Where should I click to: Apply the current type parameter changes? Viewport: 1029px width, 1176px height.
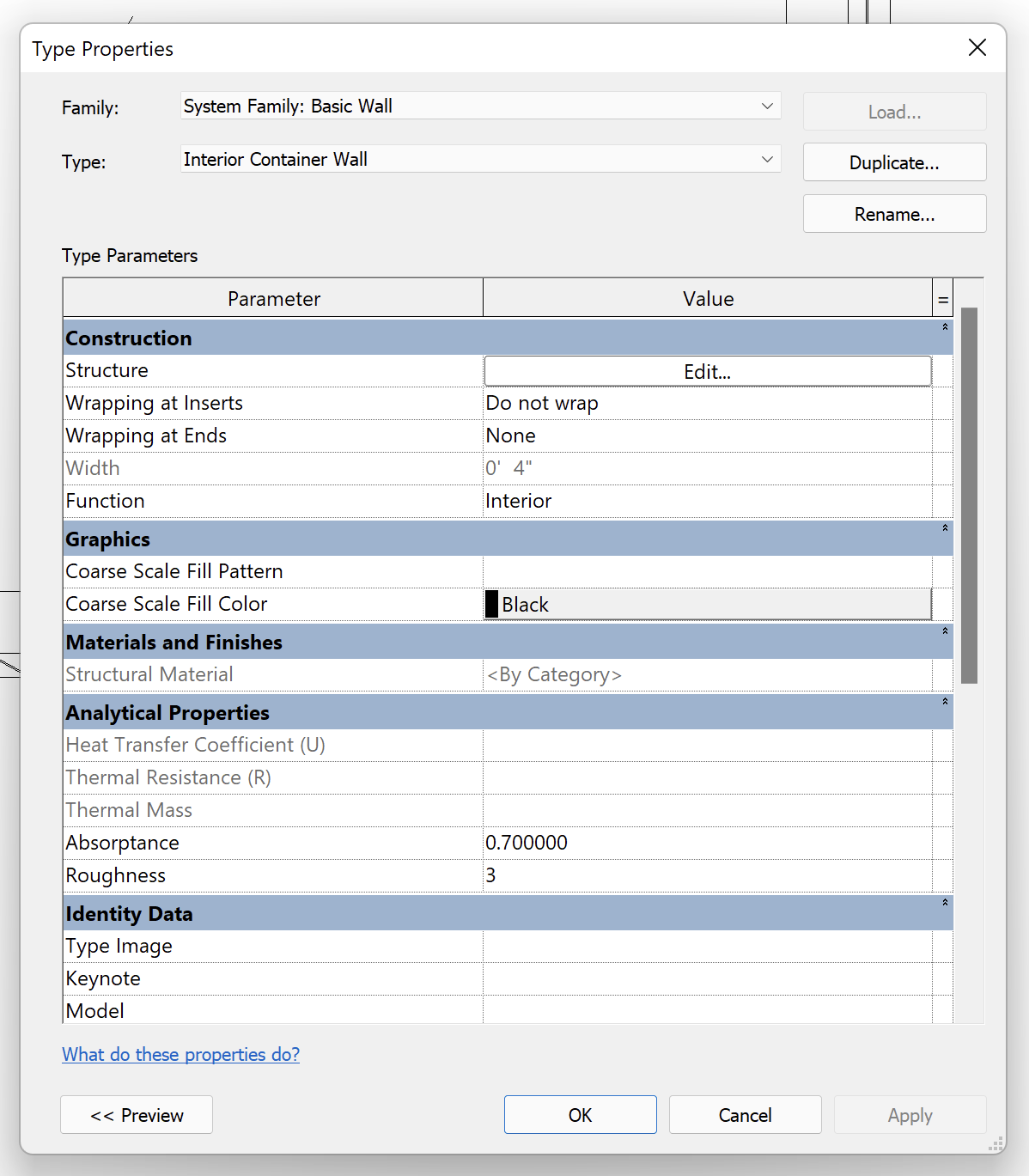(910, 1114)
